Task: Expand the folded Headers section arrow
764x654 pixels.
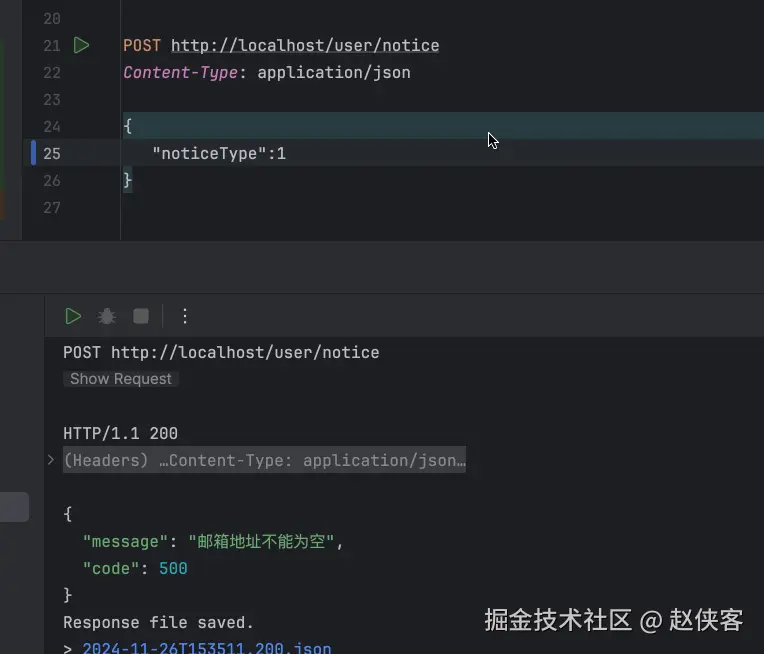Action: (51, 460)
